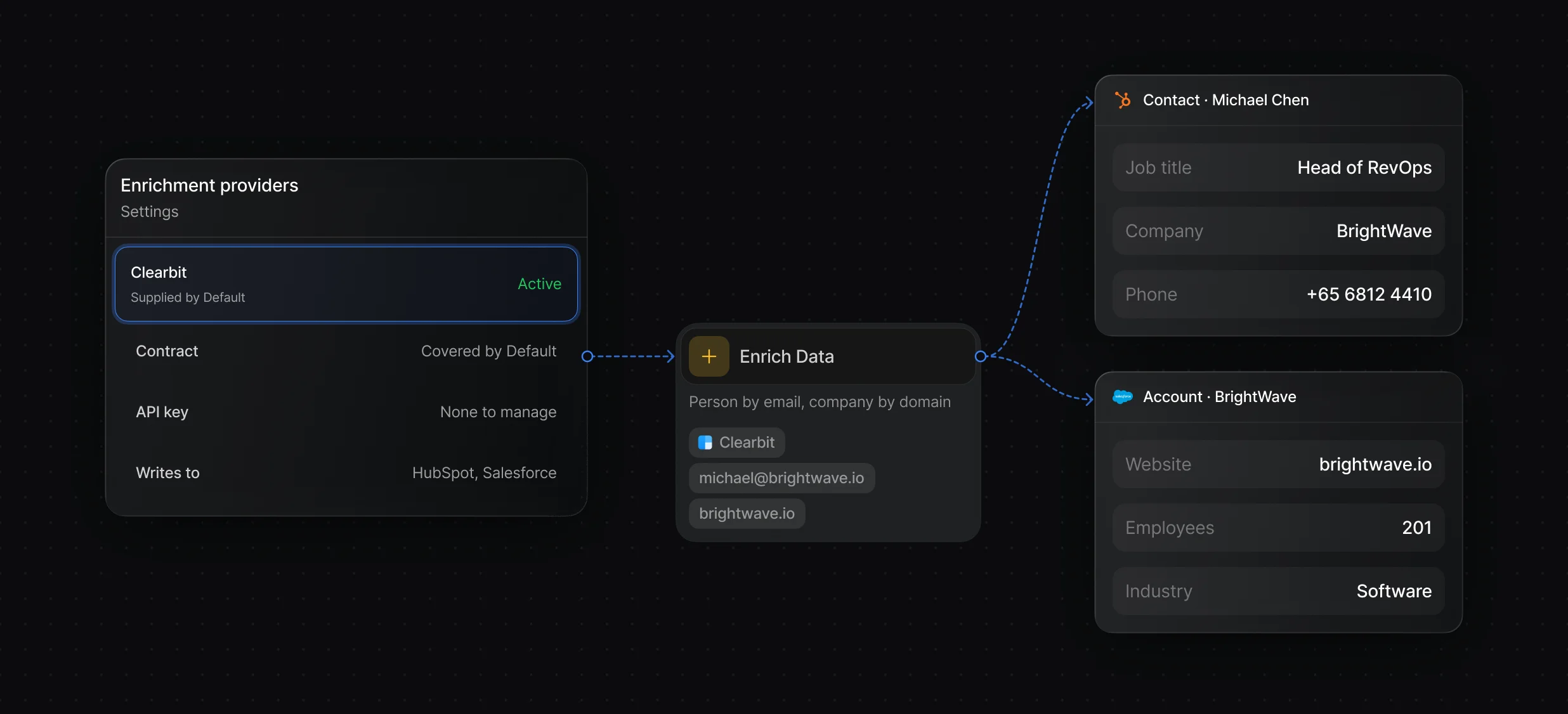
Task: Click the Clearbit logo icon in the chip
Action: (x=705, y=443)
